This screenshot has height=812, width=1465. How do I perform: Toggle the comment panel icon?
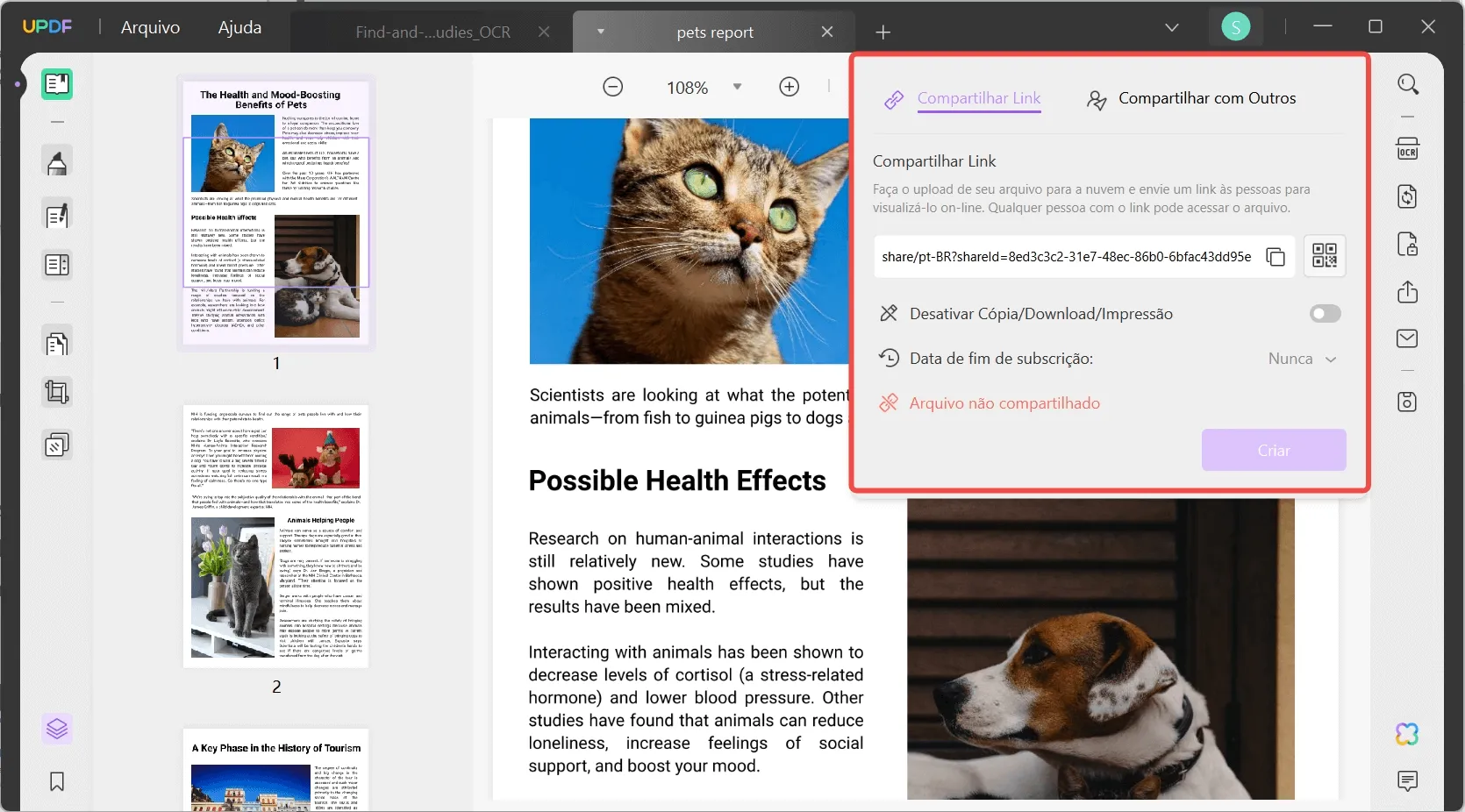(1406, 780)
